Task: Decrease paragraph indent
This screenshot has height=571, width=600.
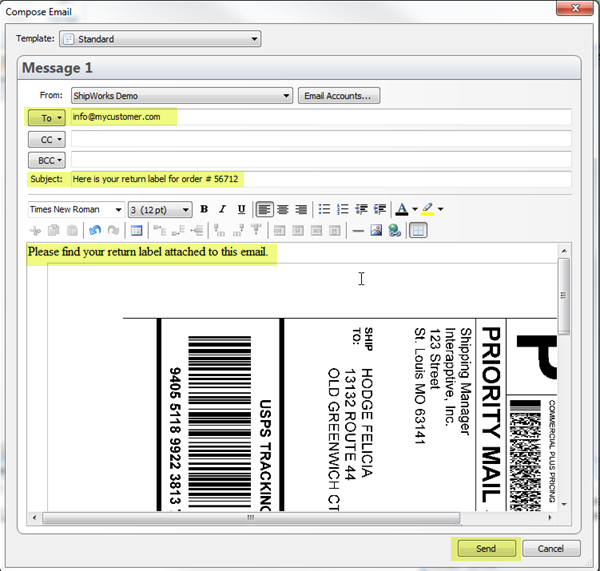Action: [x=361, y=209]
